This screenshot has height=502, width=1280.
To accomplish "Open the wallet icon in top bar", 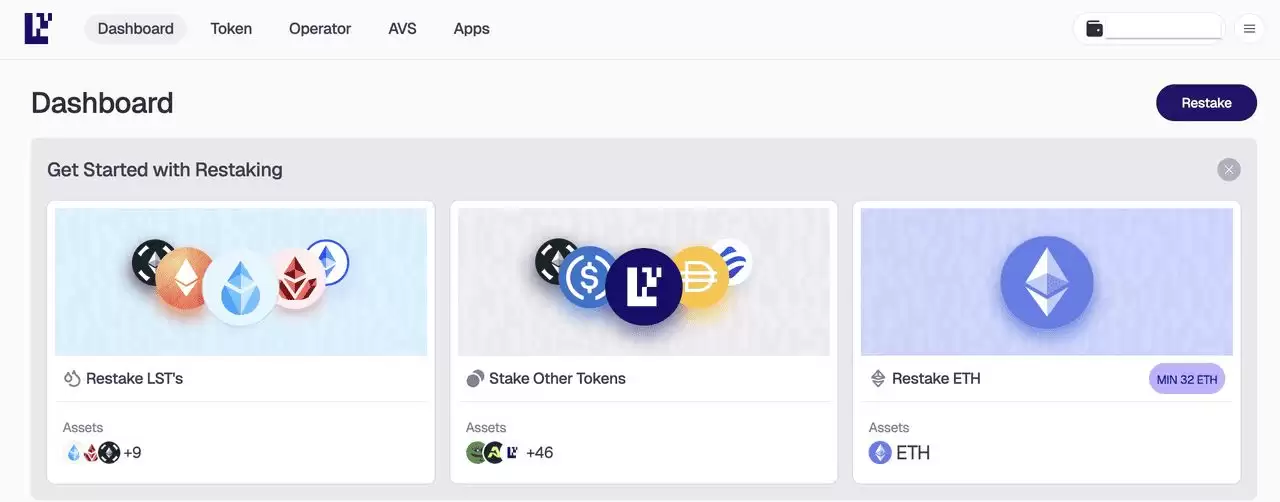I will (1094, 29).
